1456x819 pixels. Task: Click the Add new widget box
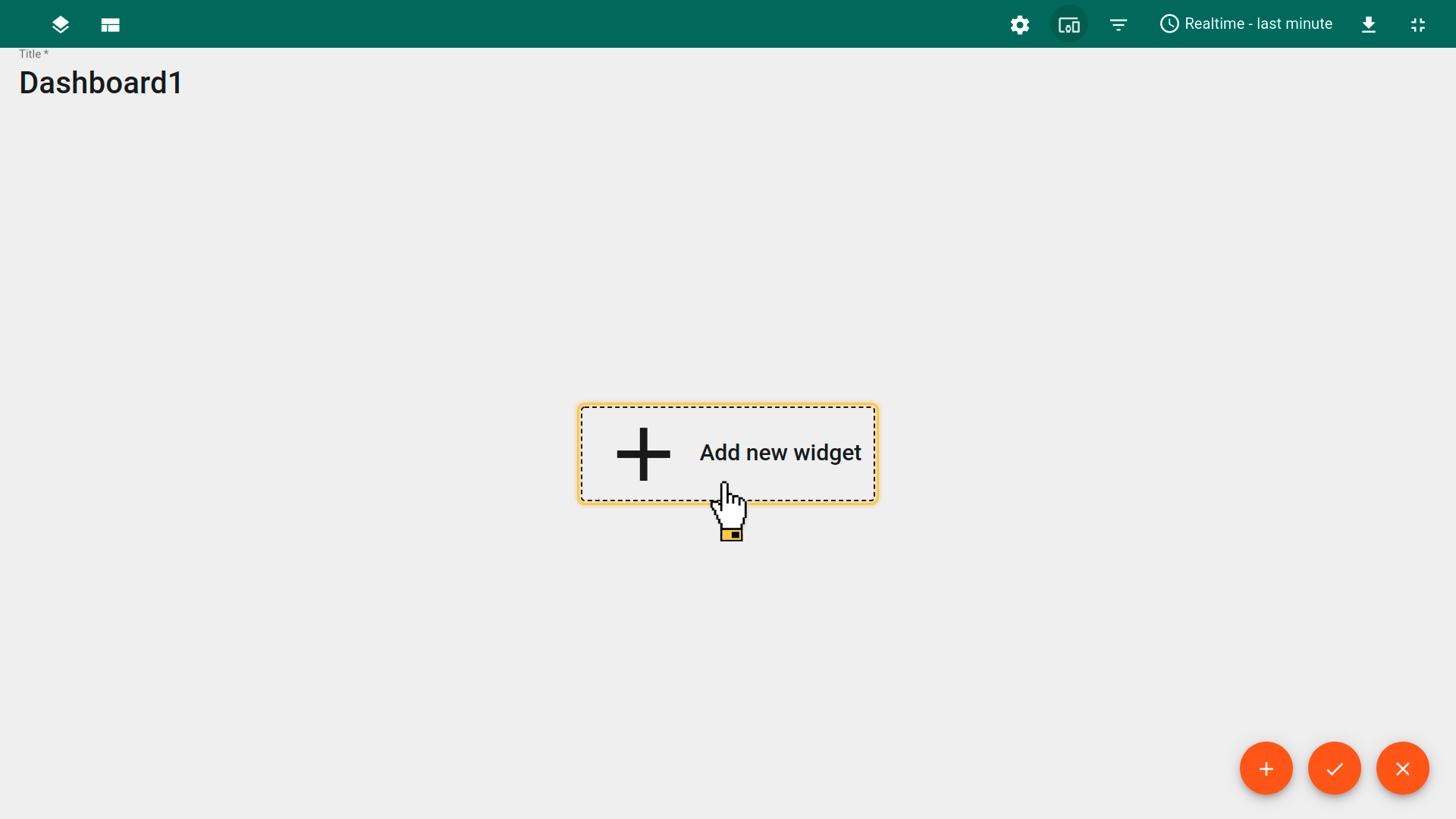pyautogui.click(x=728, y=453)
